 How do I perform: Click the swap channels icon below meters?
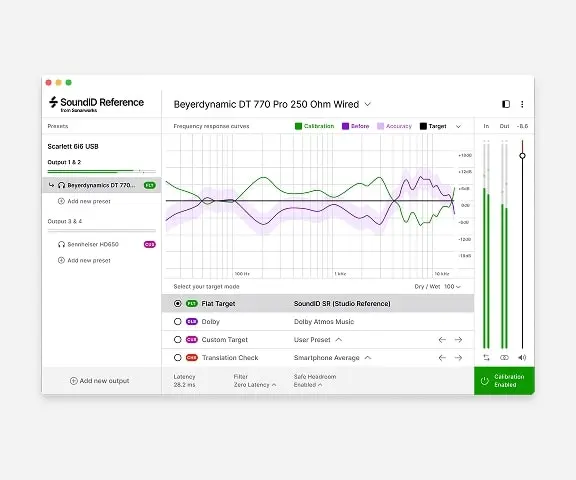coord(486,357)
